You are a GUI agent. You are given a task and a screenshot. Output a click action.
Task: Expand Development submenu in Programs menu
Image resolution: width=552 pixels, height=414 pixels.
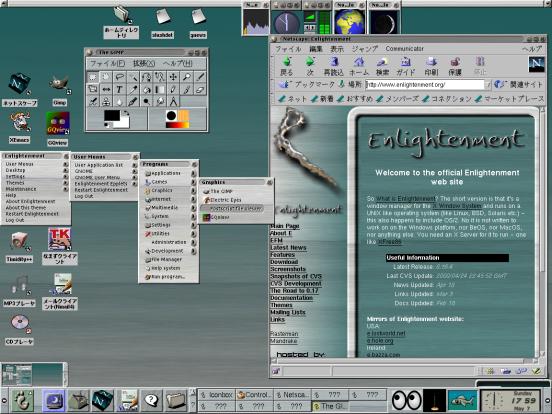tap(170, 251)
